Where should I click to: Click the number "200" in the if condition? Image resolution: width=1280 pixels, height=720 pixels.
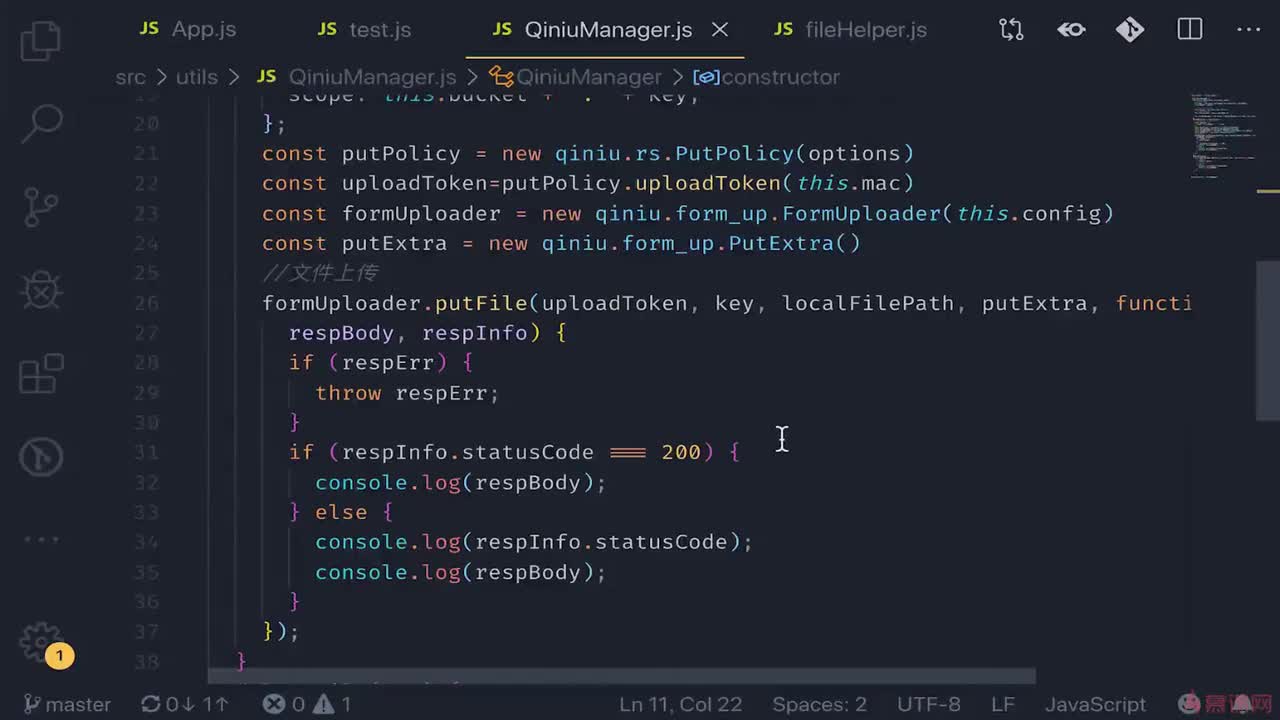coord(681,452)
